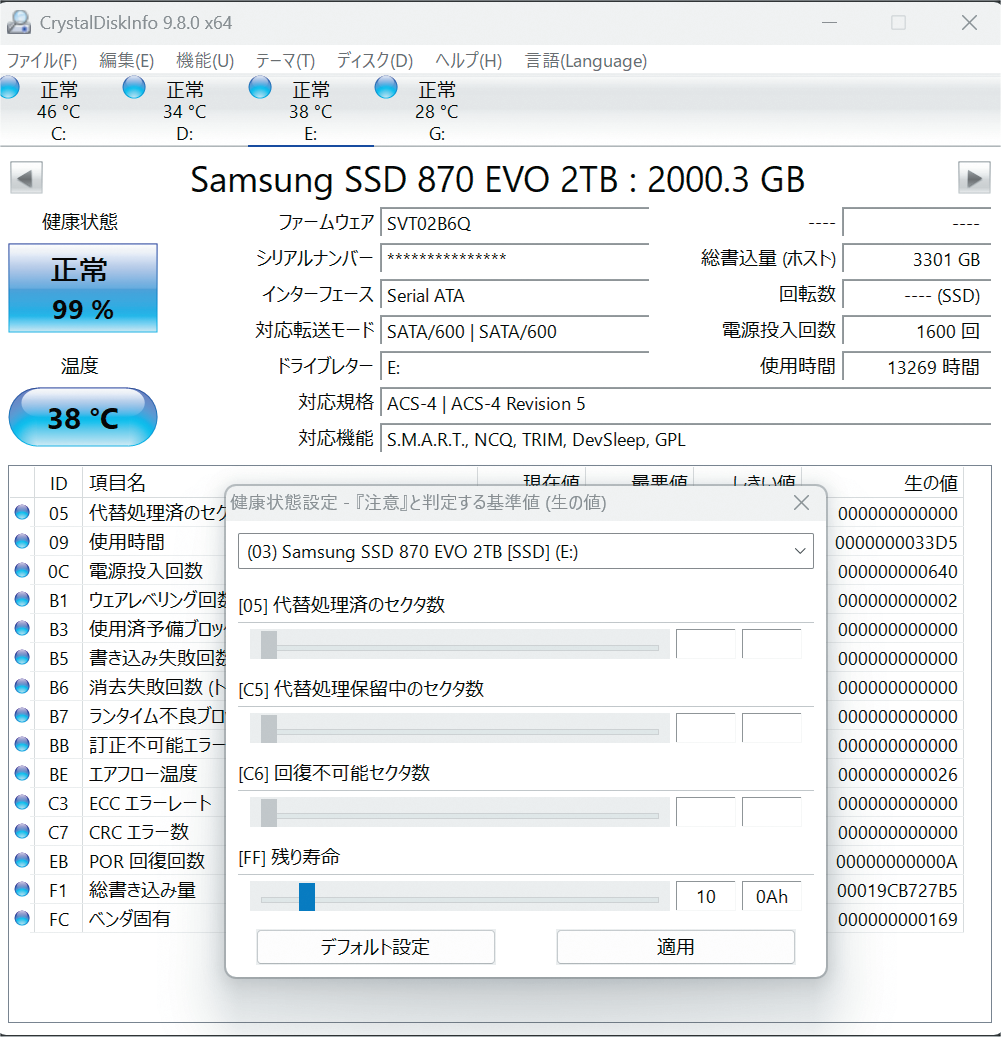Screen dimensions: 1001x1037
Task: Click blue status icon for attribute 05
Action: click(x=22, y=512)
